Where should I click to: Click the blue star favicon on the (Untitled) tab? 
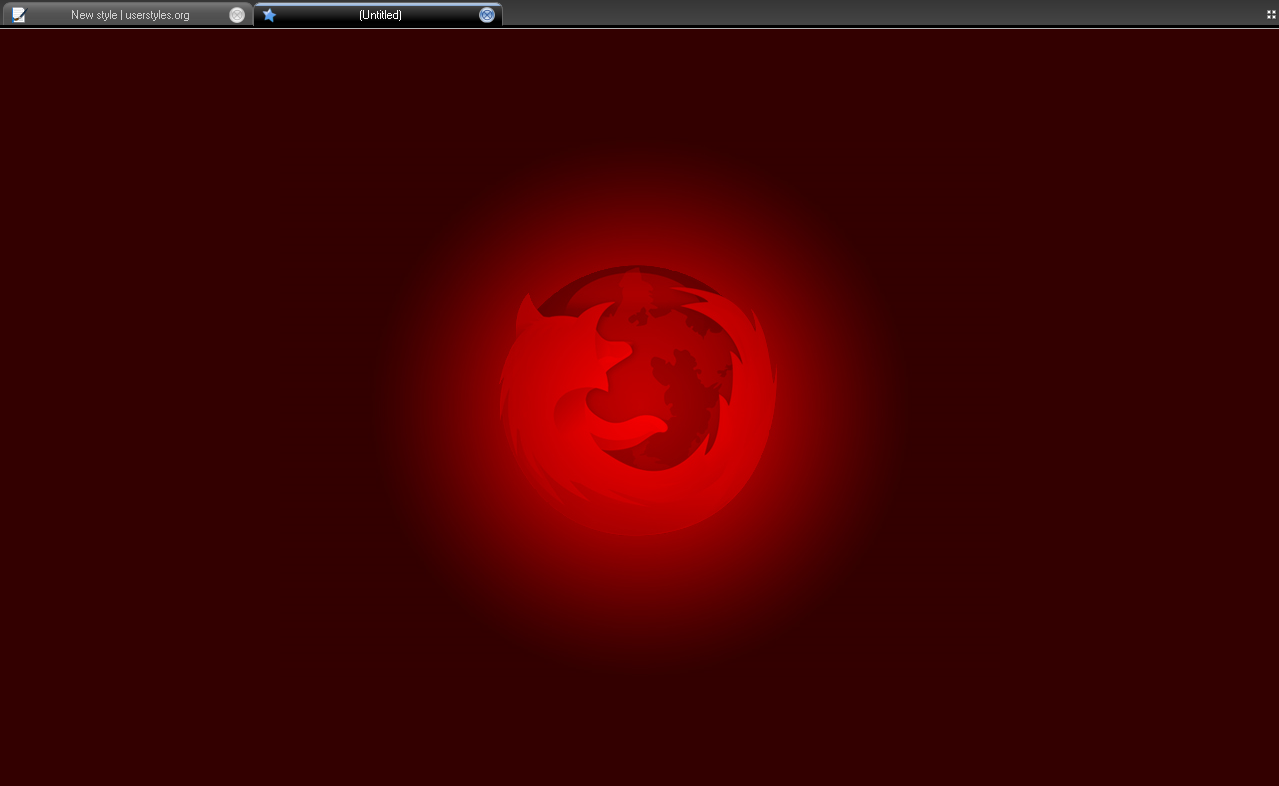click(269, 14)
